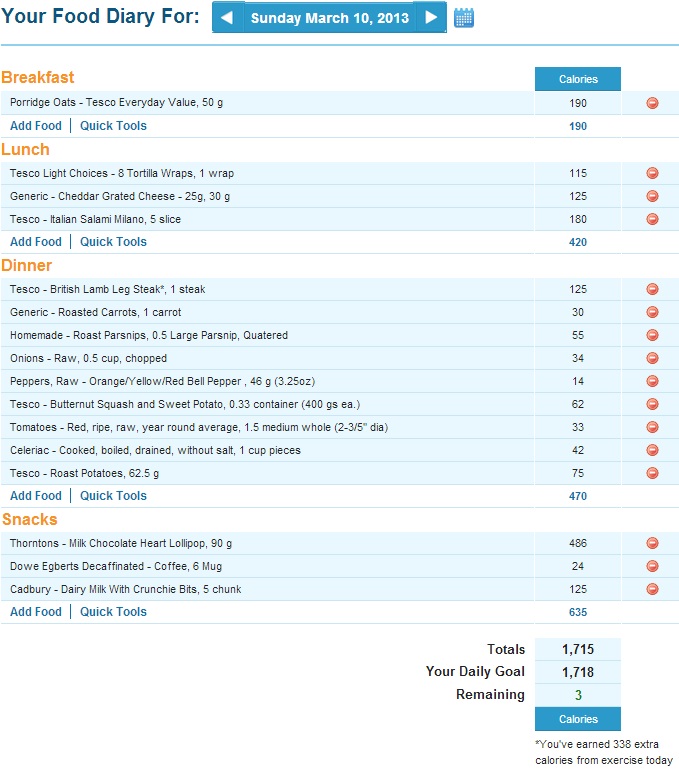
Task: Open British Lamb Leg Steak entry
Action: (108, 289)
